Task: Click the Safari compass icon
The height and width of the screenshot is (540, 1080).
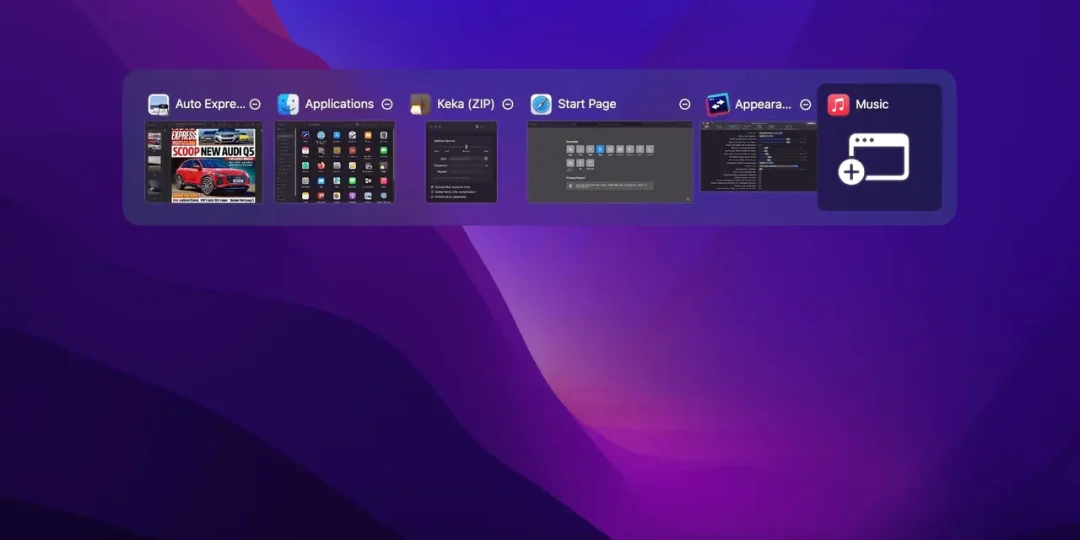Action: (x=541, y=105)
